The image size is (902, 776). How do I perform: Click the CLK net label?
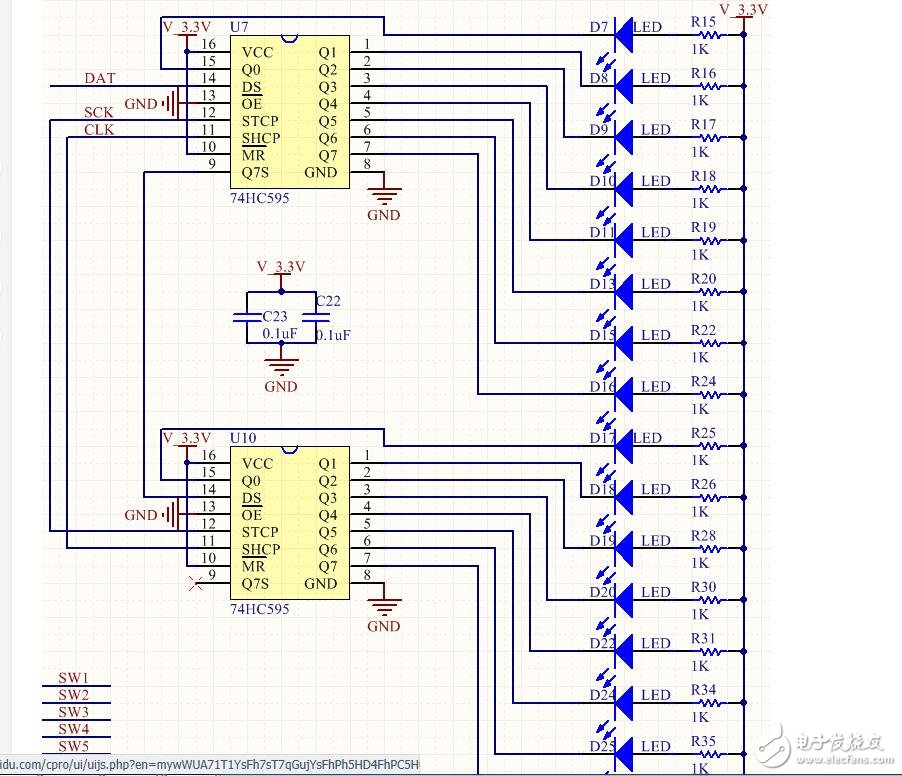[98, 130]
